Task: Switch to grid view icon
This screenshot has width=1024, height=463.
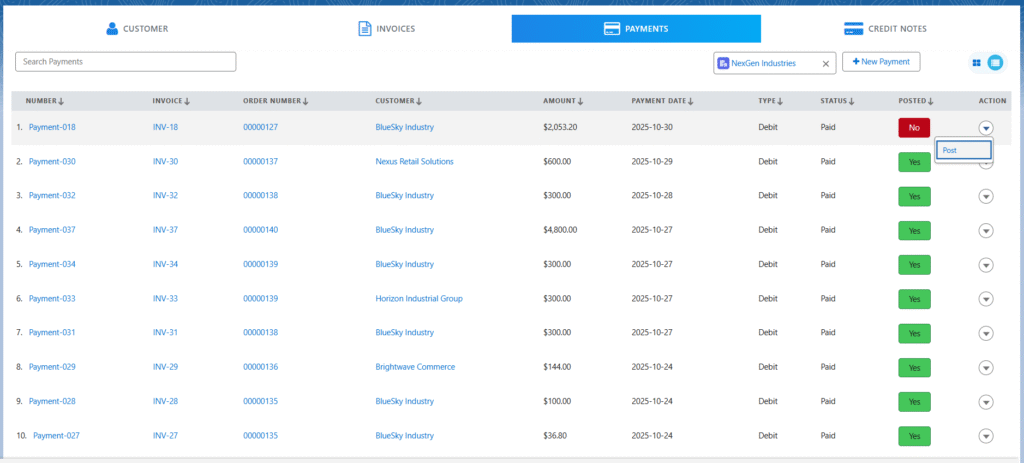Action: pyautogui.click(x=976, y=62)
